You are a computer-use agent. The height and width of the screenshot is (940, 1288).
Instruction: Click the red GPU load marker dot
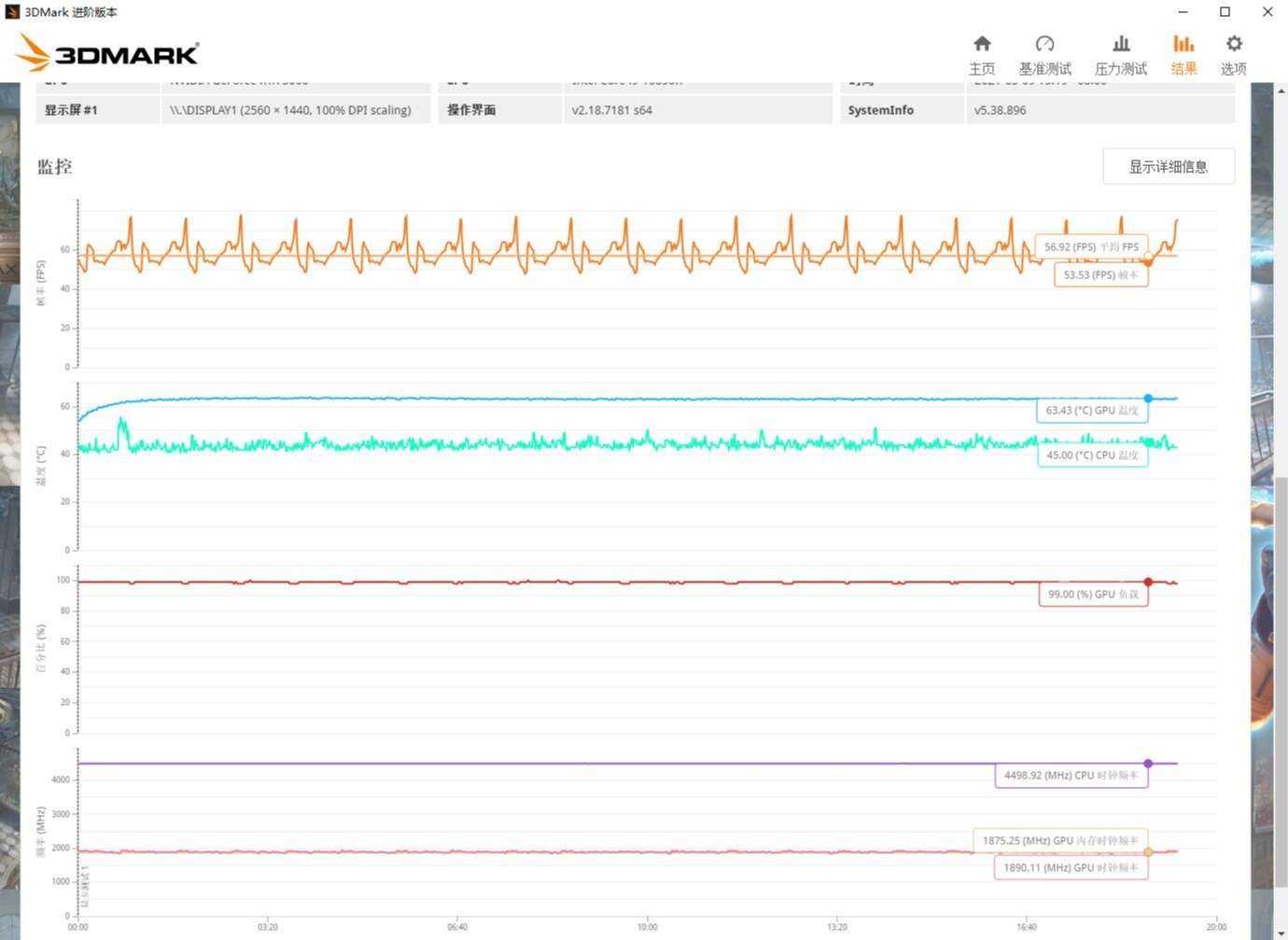click(1148, 582)
